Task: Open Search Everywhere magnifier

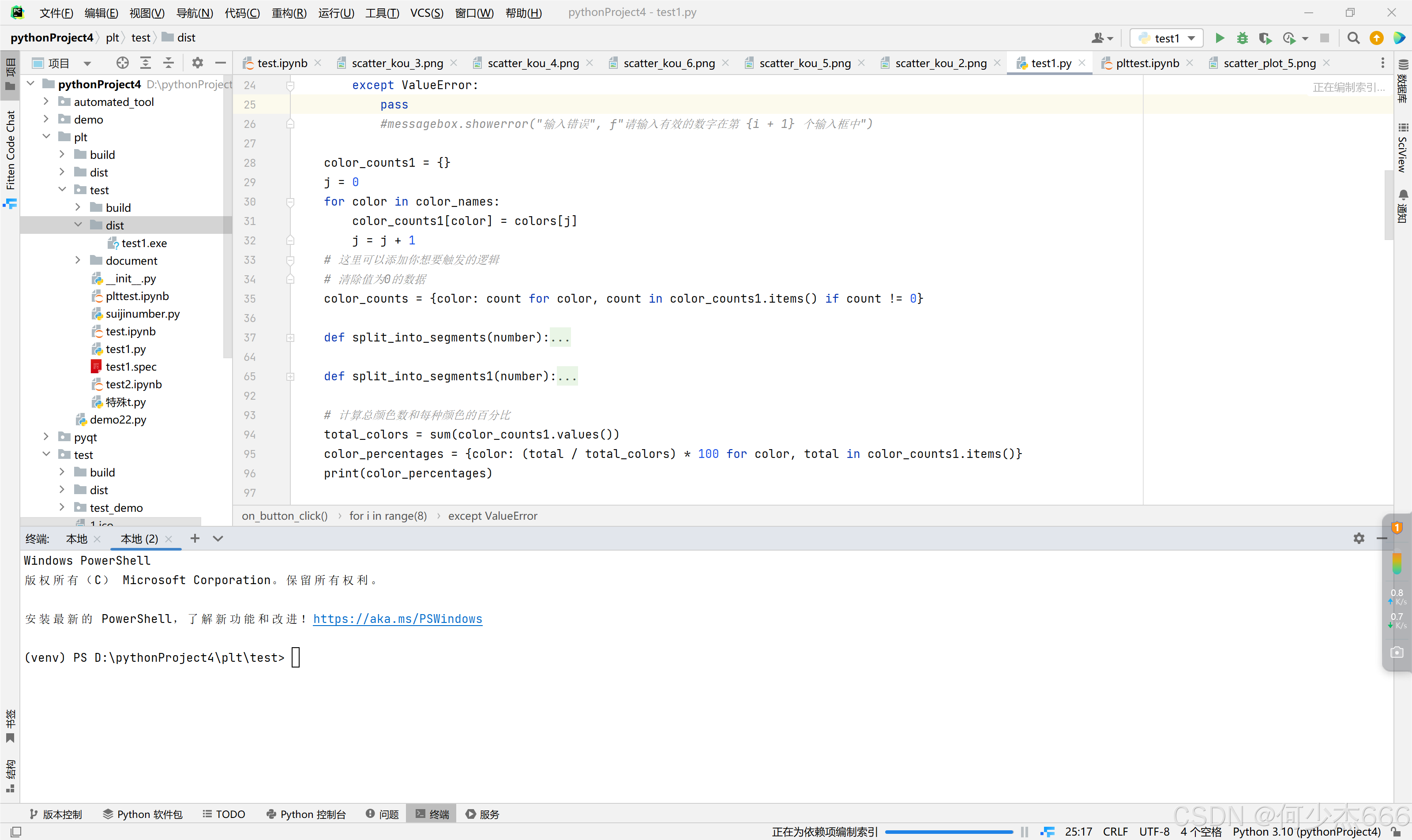Action: pyautogui.click(x=1353, y=38)
